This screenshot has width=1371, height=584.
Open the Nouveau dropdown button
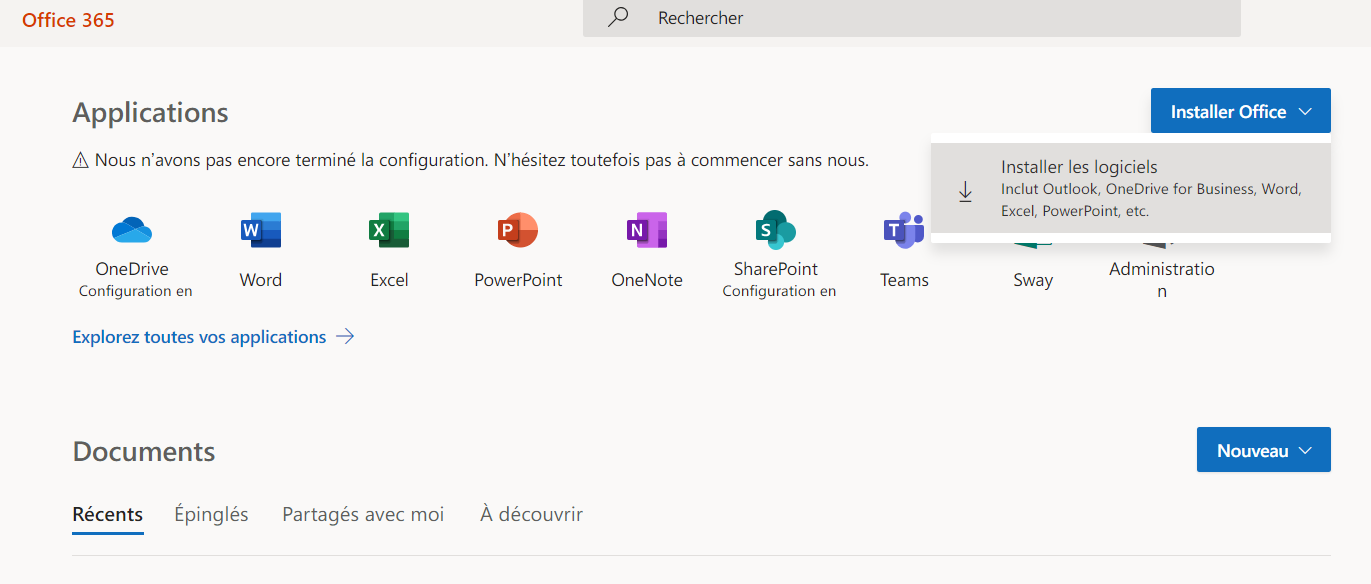1263,450
